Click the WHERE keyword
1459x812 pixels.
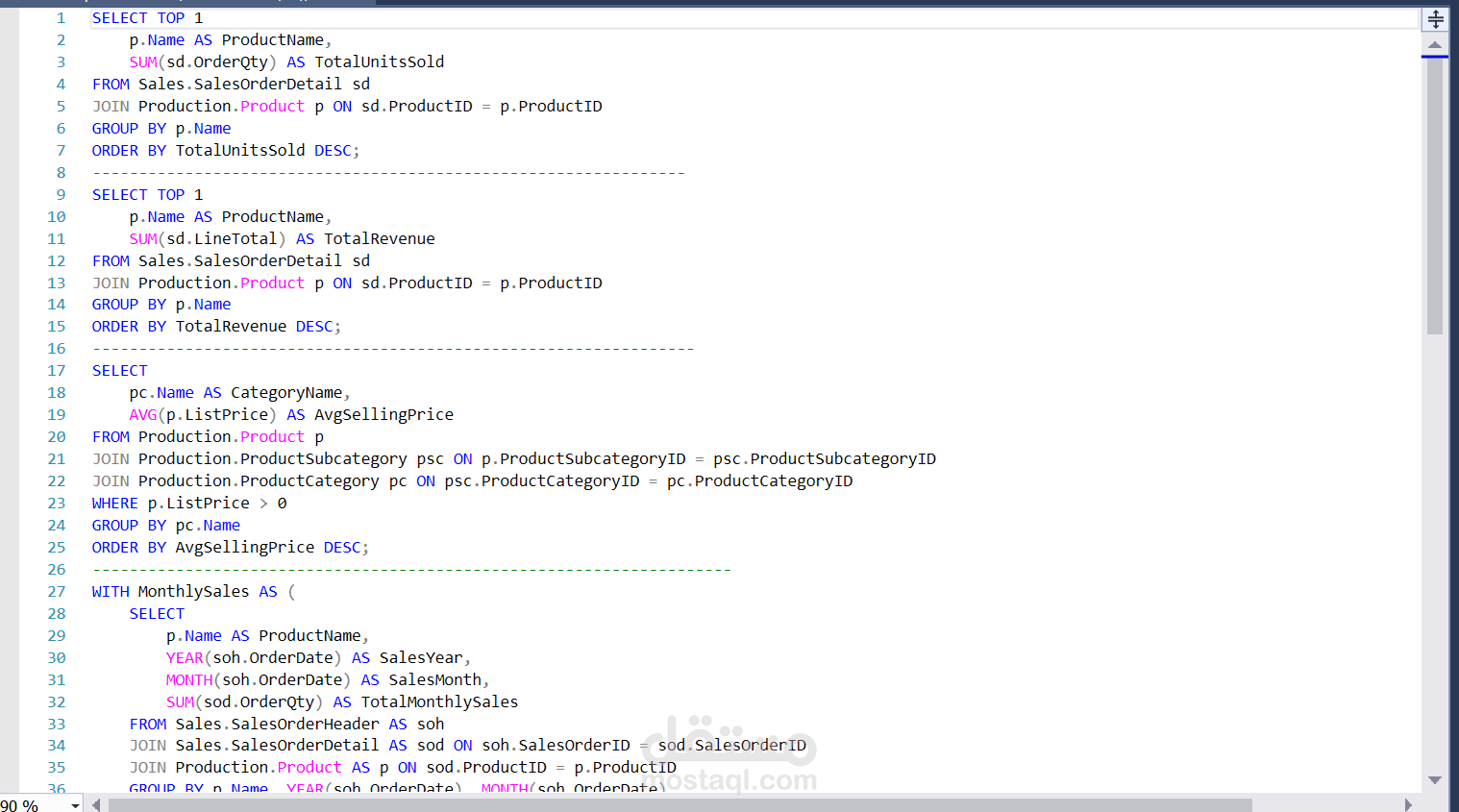click(115, 504)
